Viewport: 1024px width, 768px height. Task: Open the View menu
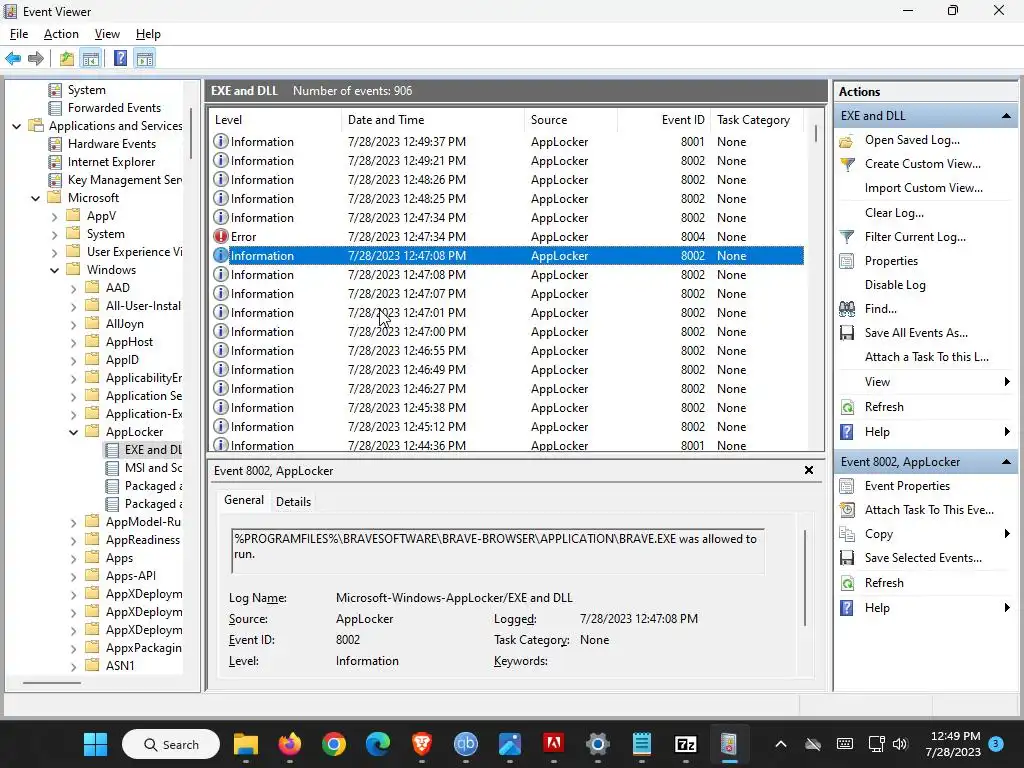pos(107,34)
